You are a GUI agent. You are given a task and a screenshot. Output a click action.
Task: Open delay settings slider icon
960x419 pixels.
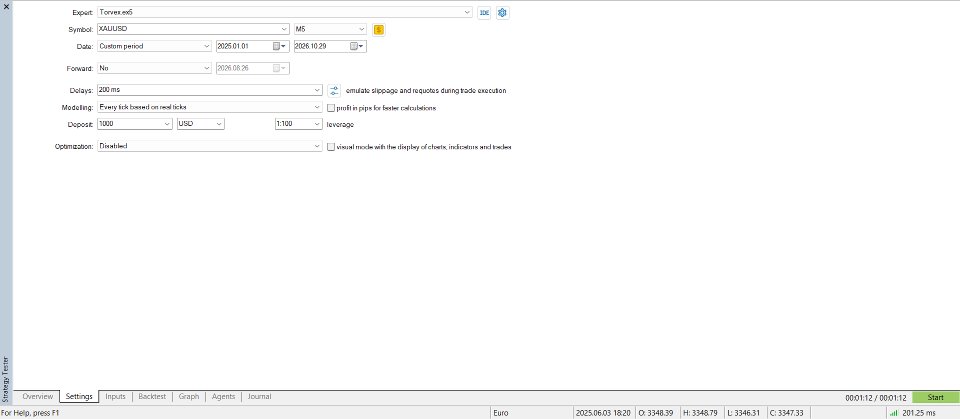[x=334, y=91]
